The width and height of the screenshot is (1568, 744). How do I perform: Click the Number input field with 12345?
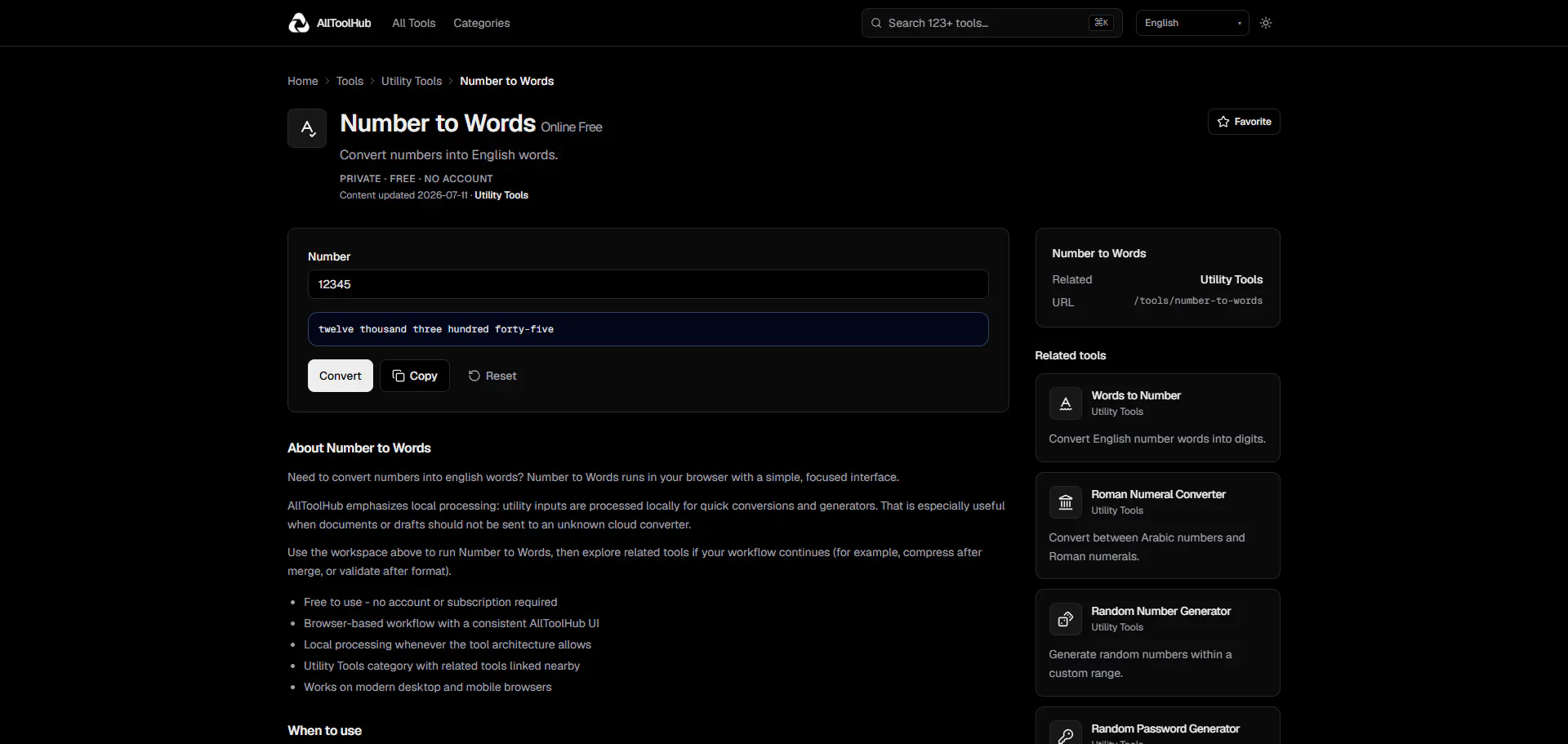pyautogui.click(x=648, y=284)
